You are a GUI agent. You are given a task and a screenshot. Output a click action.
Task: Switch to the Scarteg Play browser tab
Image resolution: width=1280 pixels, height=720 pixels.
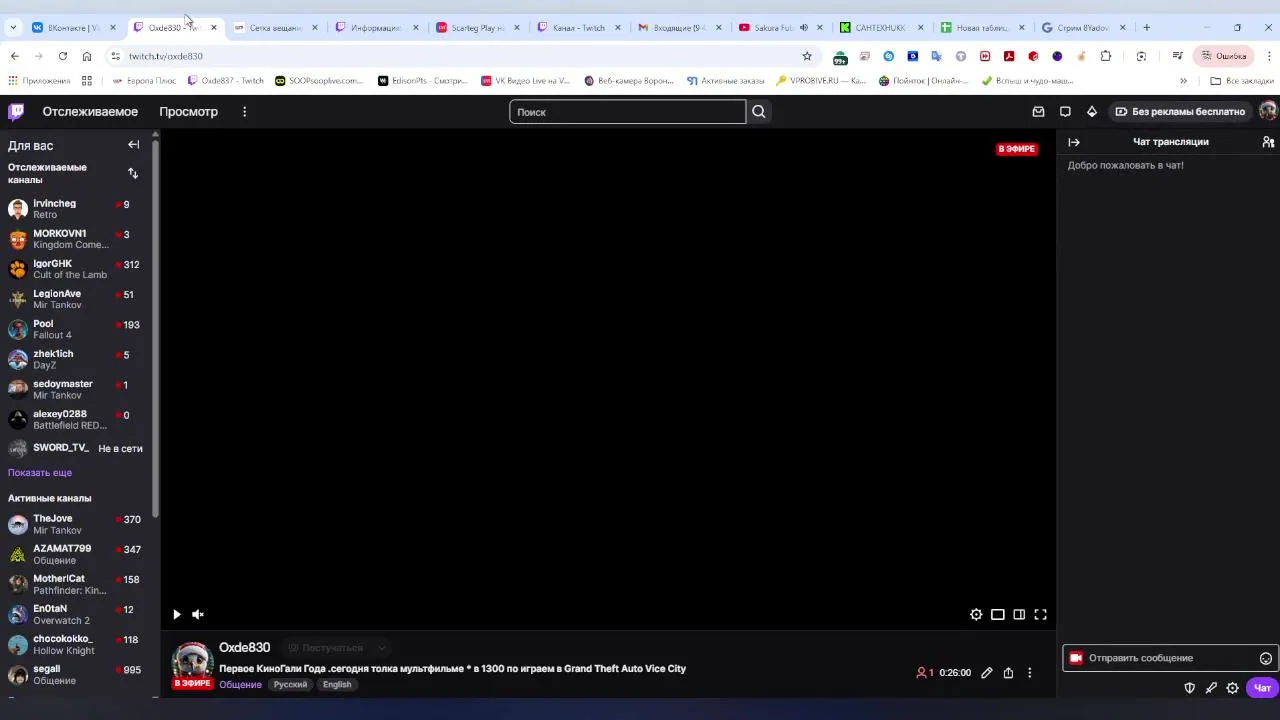[478, 27]
